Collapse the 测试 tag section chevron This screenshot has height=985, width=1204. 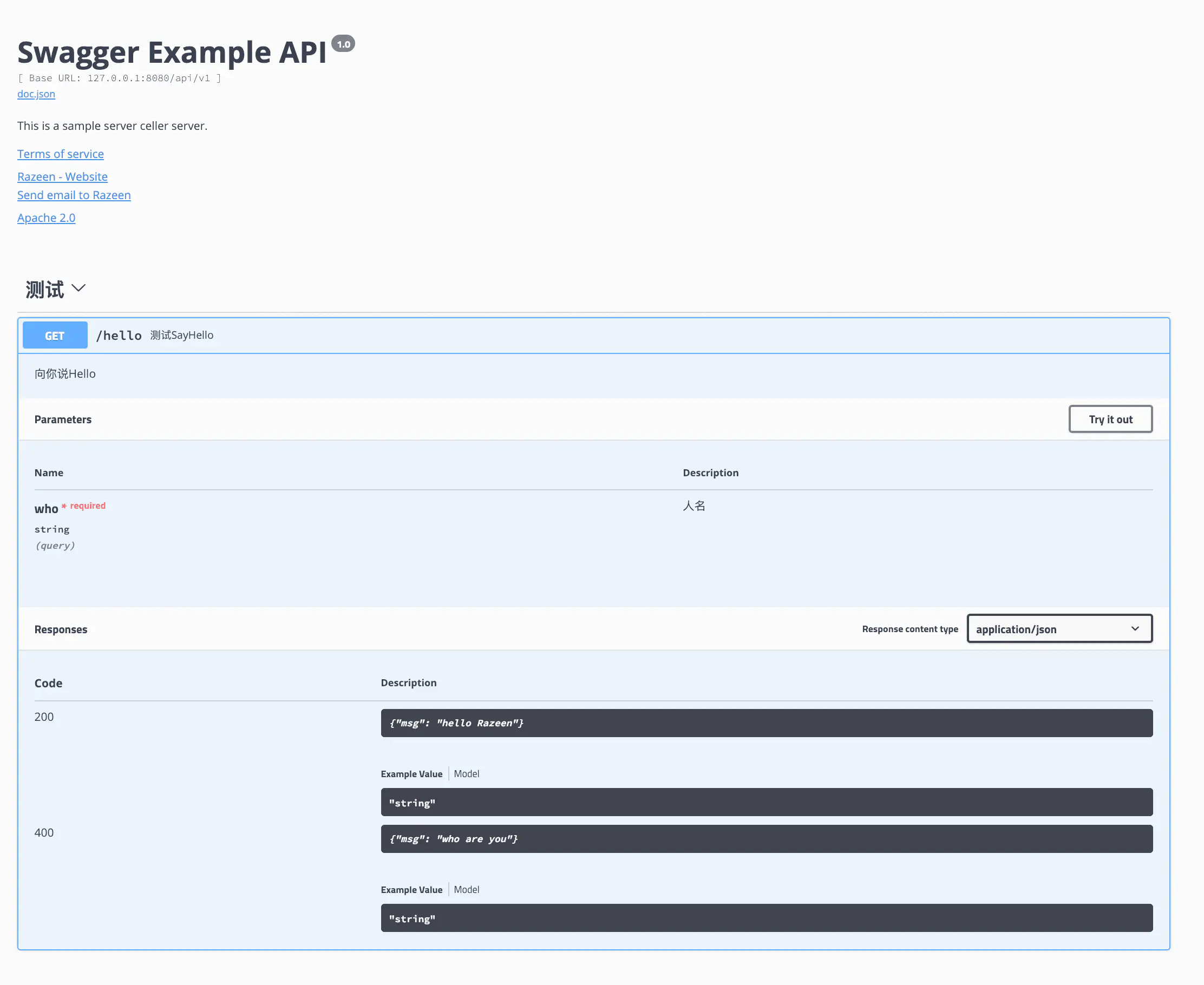pyautogui.click(x=78, y=288)
